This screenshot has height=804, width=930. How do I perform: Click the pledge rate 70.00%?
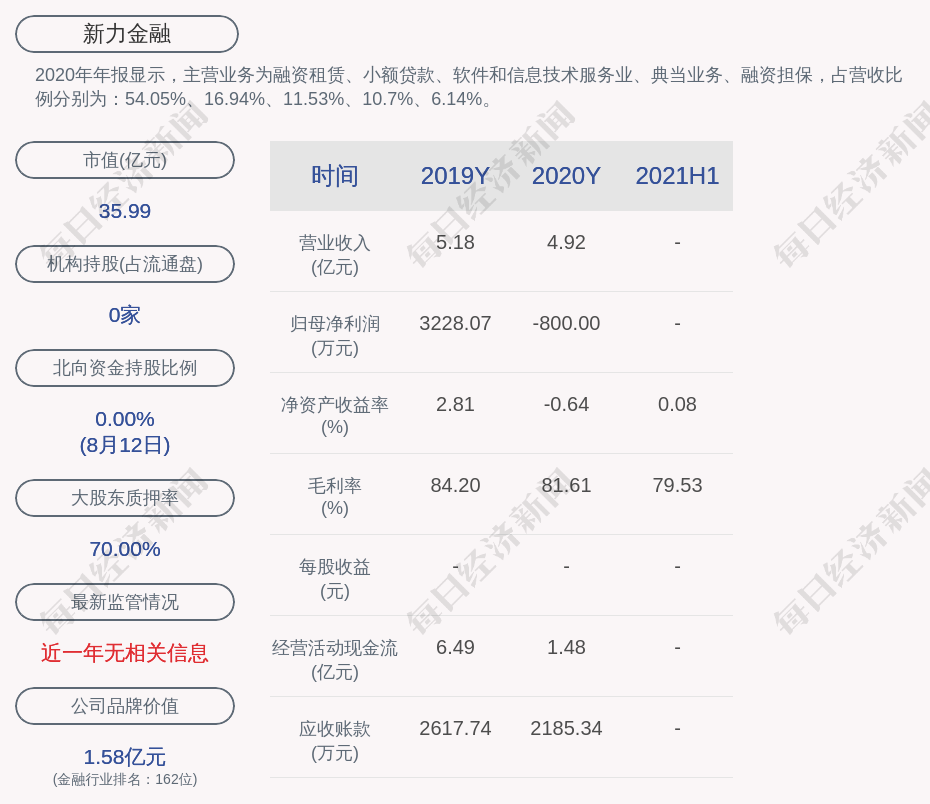coord(125,549)
